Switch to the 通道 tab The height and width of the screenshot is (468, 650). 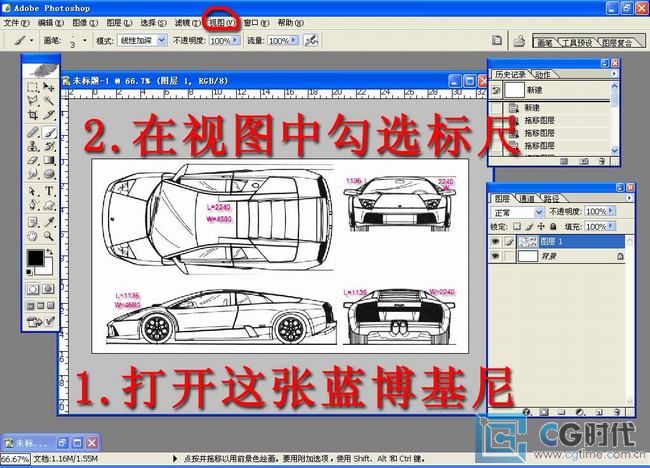[x=526, y=199]
